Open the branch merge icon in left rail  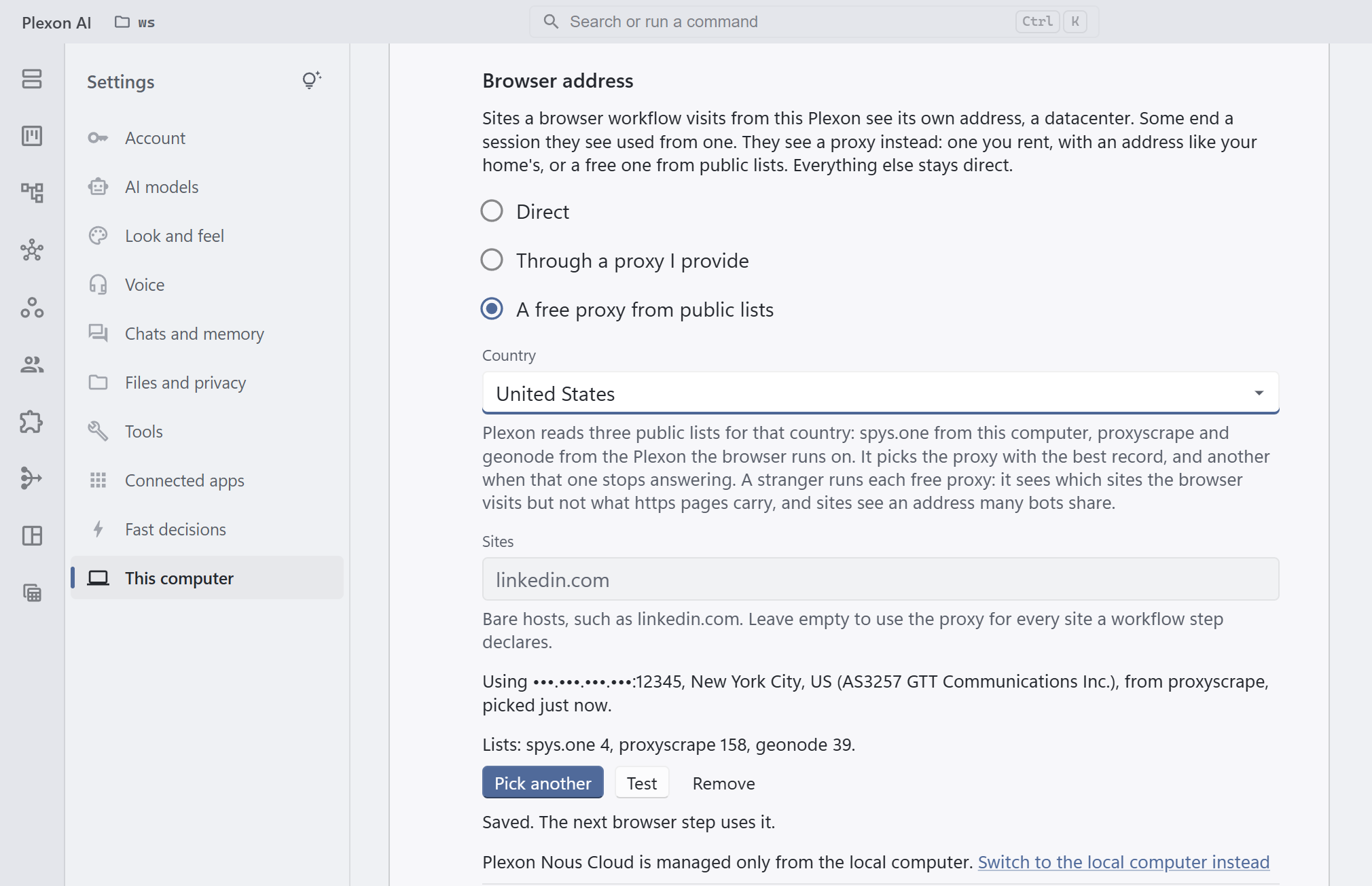pyautogui.click(x=32, y=478)
